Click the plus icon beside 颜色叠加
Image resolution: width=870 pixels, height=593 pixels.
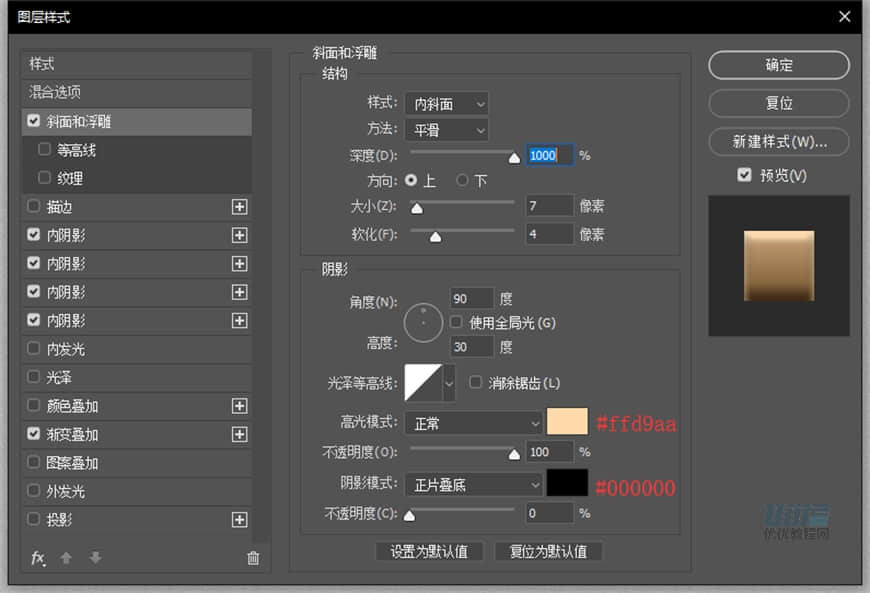(239, 406)
